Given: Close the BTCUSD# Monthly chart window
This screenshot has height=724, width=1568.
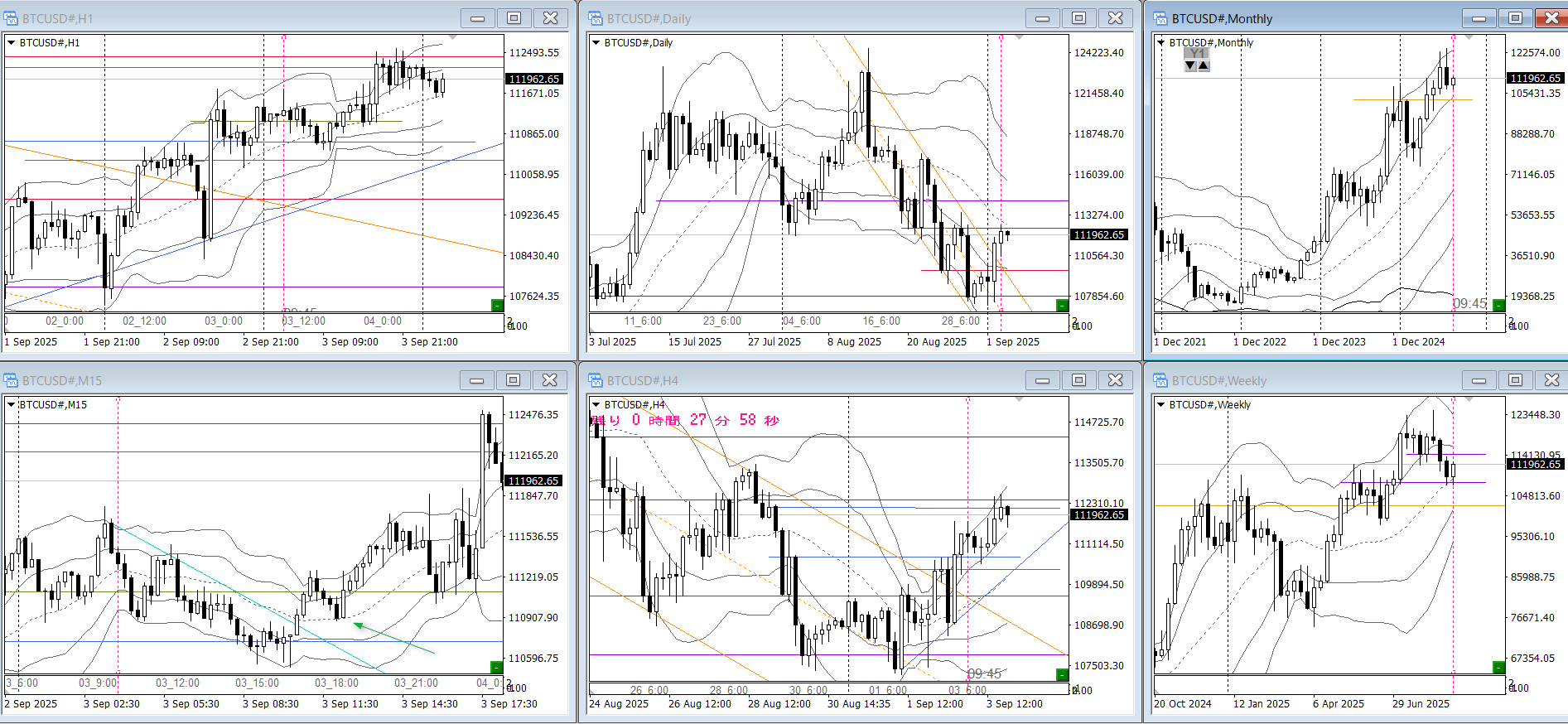Looking at the screenshot, I should point(1551,18).
